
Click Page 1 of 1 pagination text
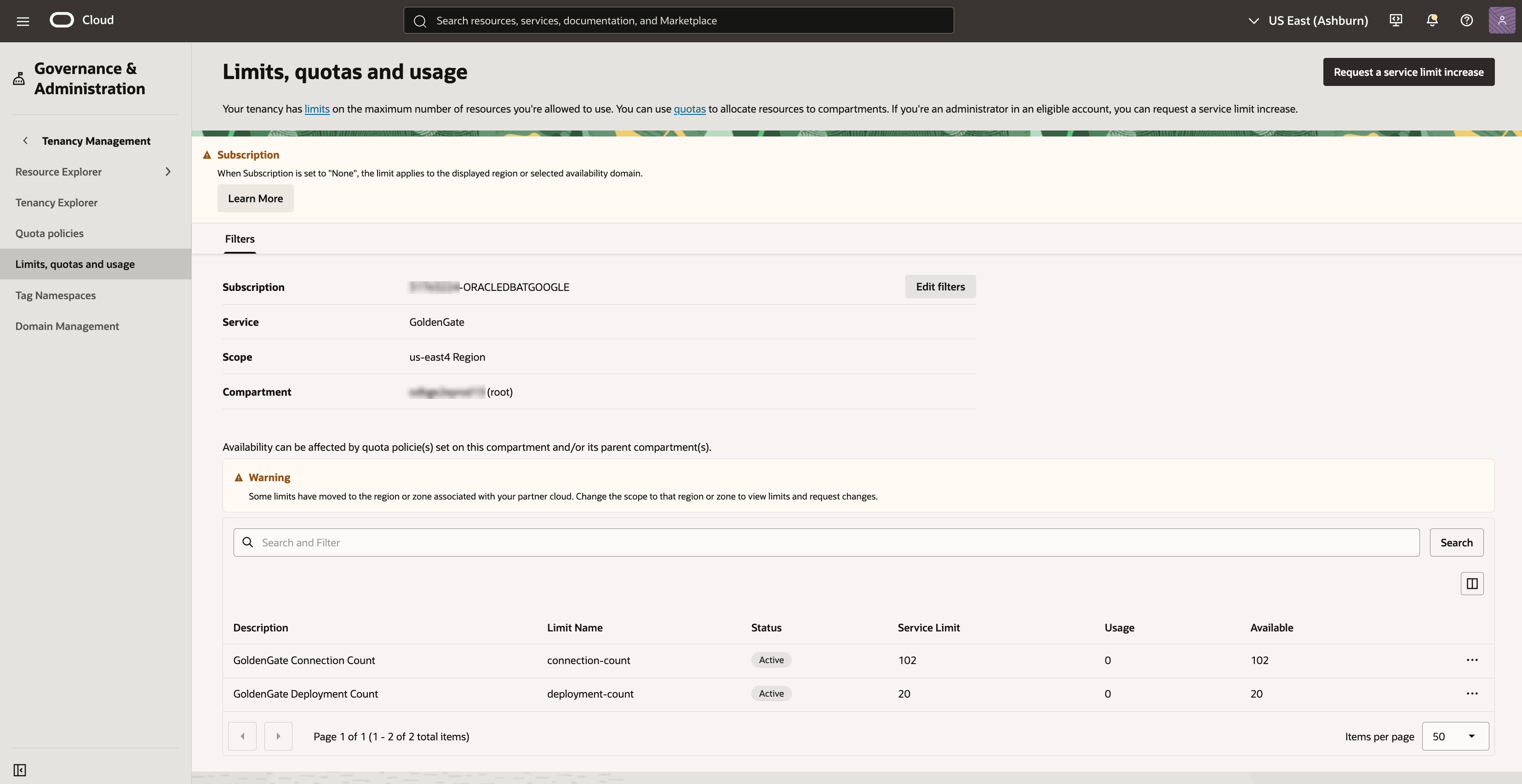point(391,736)
